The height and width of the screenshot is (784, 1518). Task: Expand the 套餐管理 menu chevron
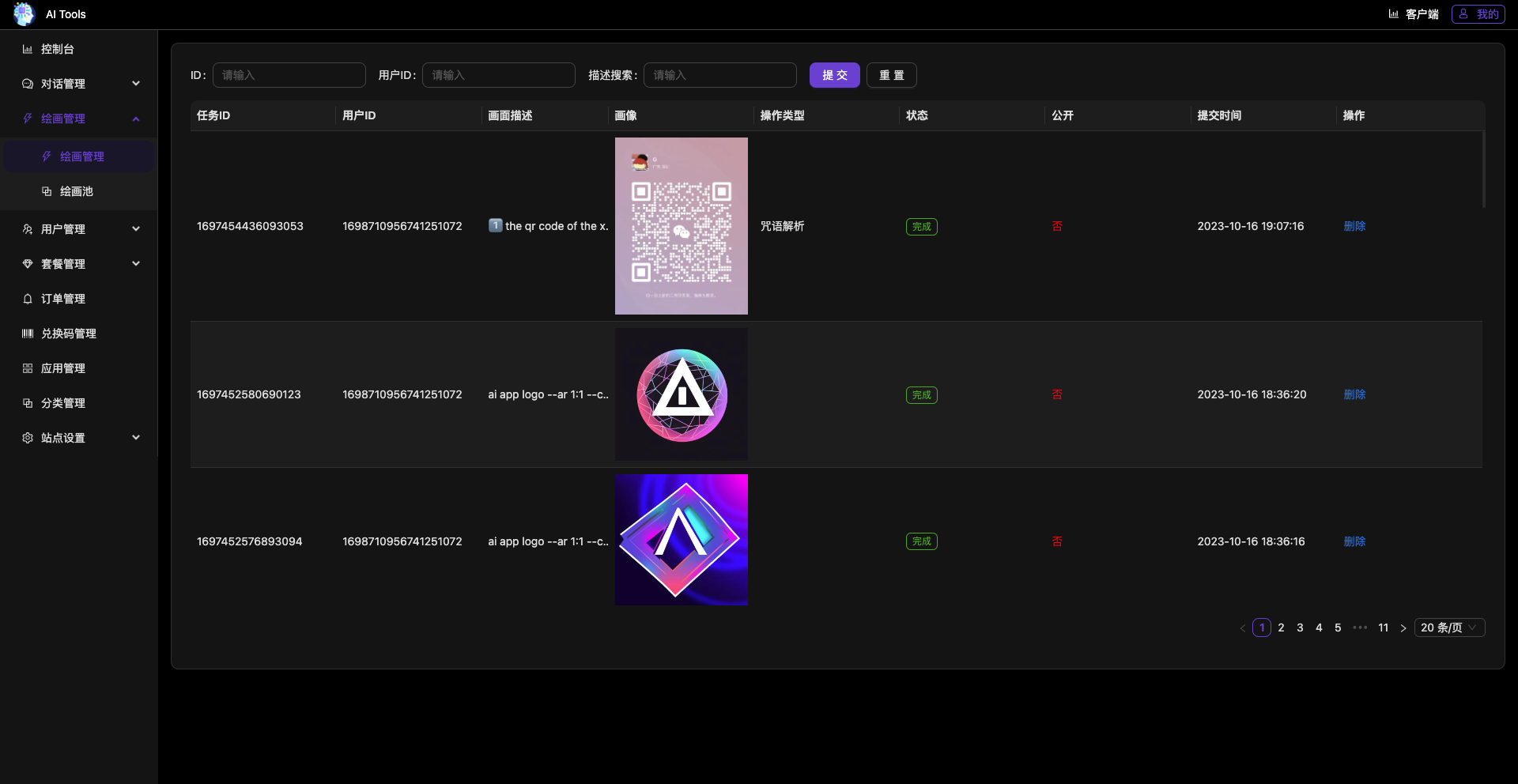(x=136, y=264)
